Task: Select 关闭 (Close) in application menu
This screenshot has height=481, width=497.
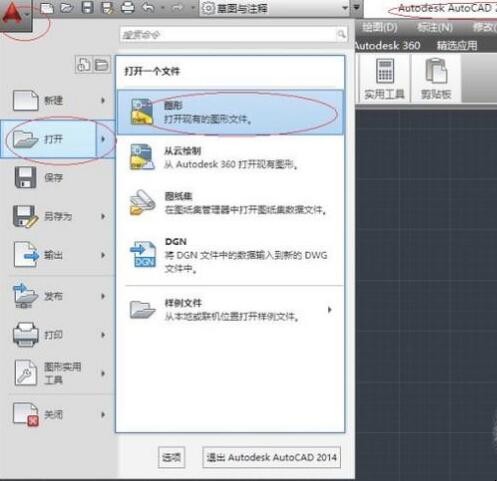Action: (57, 415)
